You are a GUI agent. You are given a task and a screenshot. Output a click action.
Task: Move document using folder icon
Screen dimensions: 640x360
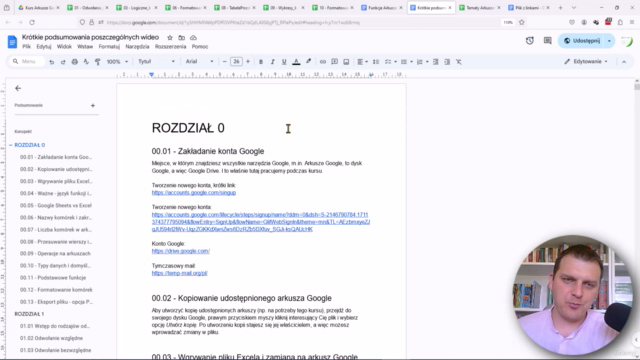tap(182, 38)
